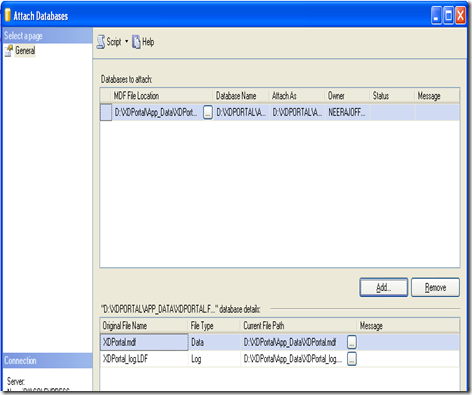The width and height of the screenshot is (472, 395).
Task: Select the Data file type cell
Action: 214,342
